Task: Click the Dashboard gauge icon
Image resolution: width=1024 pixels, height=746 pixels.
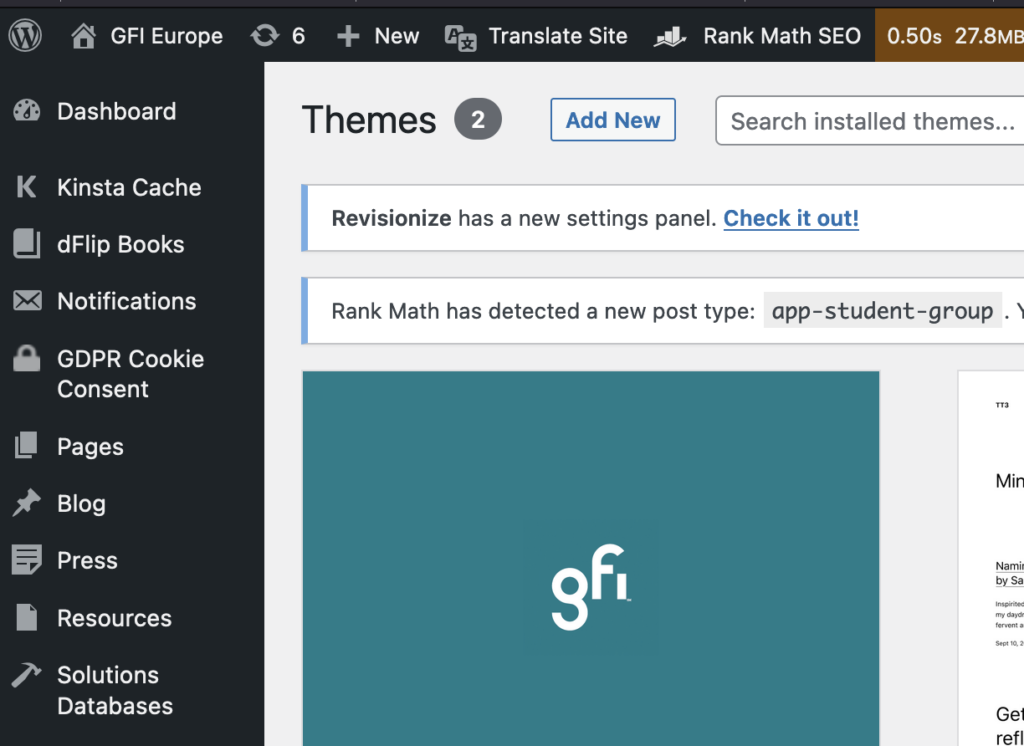Action: pyautogui.click(x=27, y=111)
